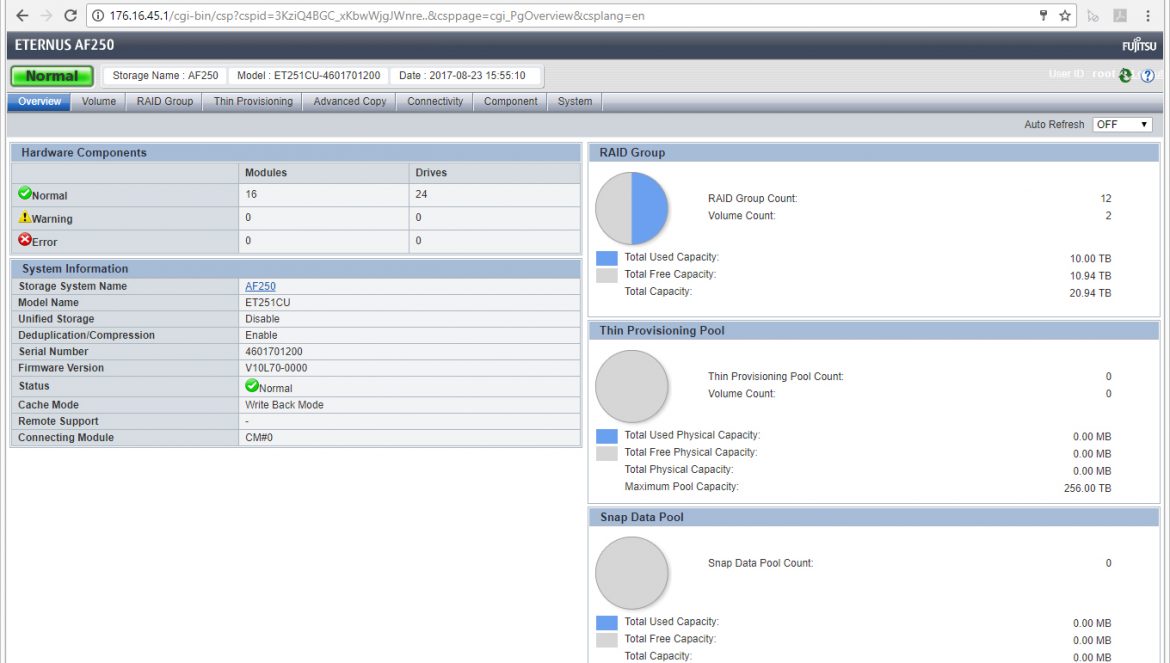Select the Advanced Copy tab

349,101
